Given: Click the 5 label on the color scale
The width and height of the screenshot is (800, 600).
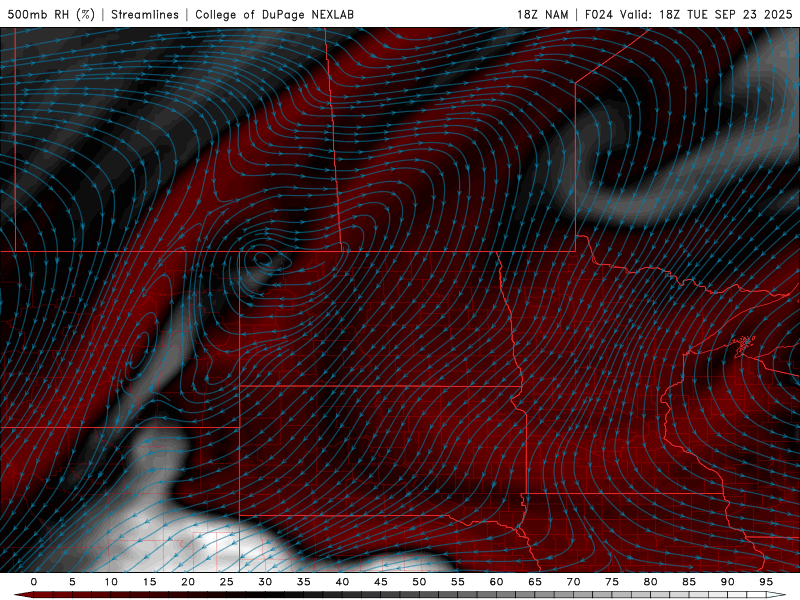Looking at the screenshot, I should coord(72,582).
